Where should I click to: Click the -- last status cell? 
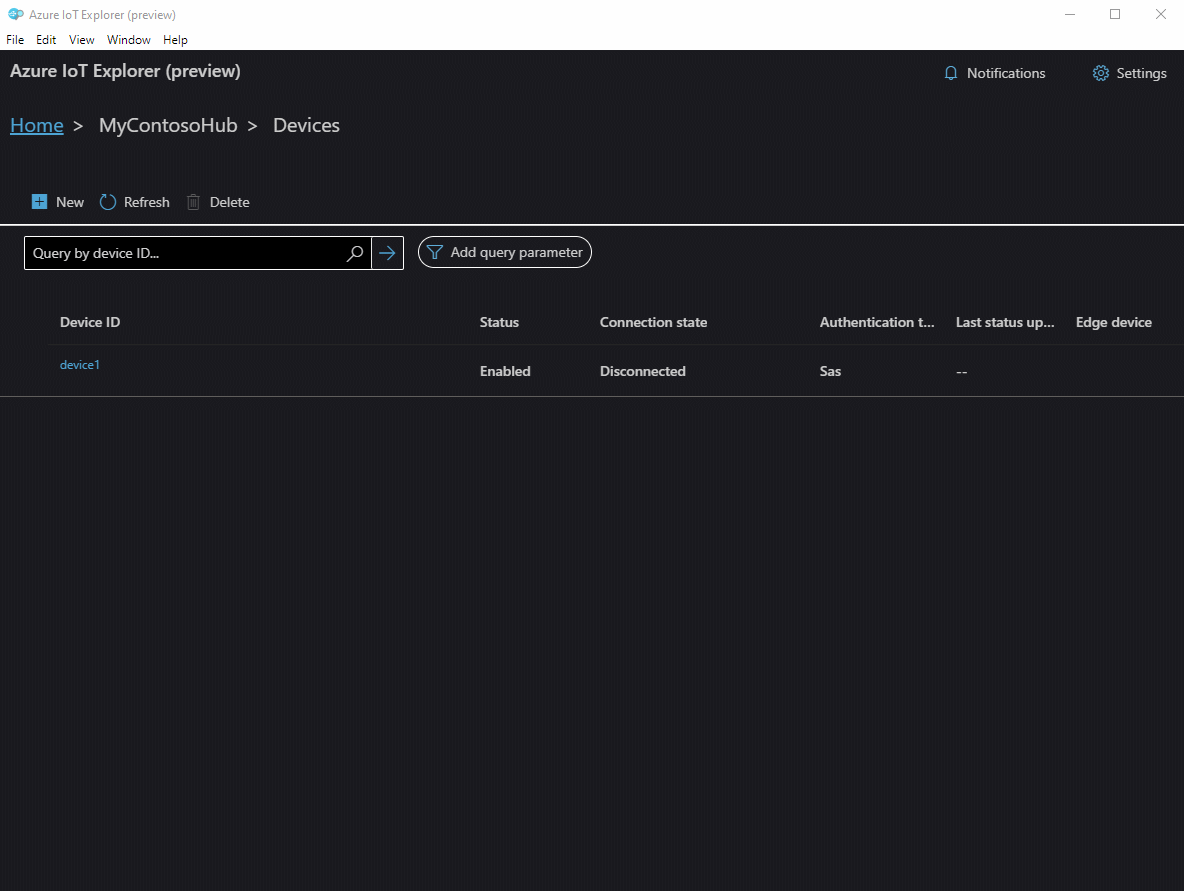(961, 372)
